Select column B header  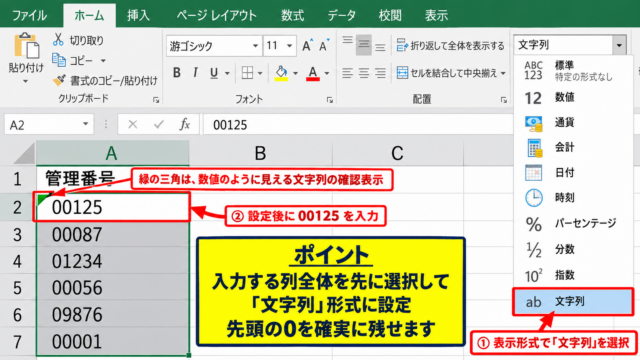point(260,153)
